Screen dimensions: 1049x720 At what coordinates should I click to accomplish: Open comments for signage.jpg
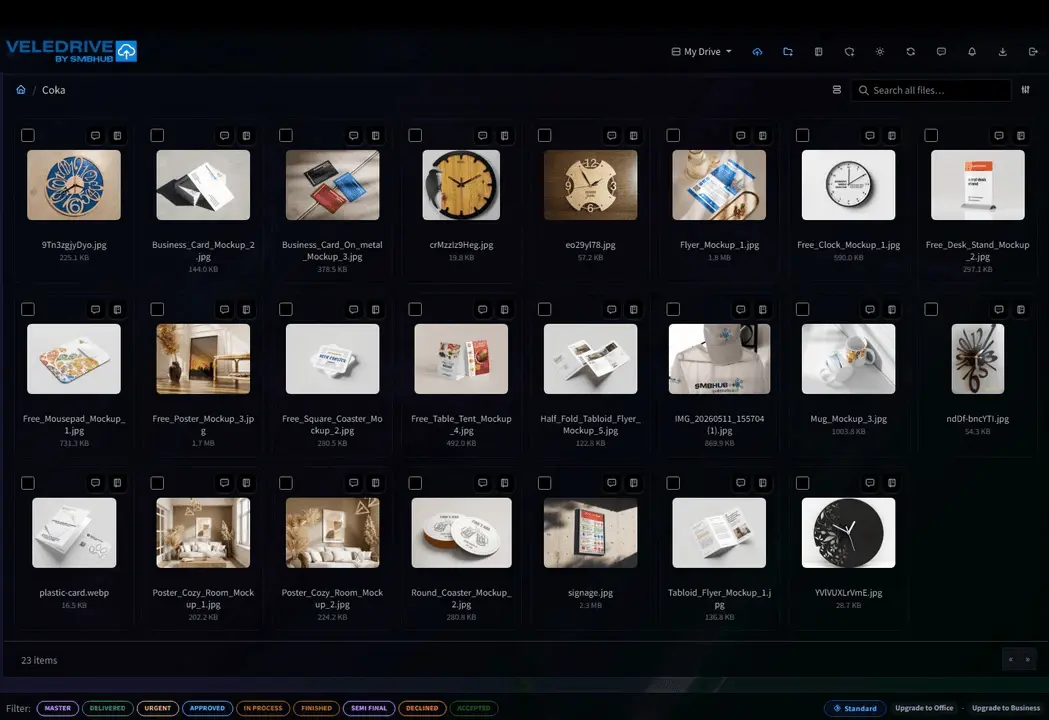611,483
